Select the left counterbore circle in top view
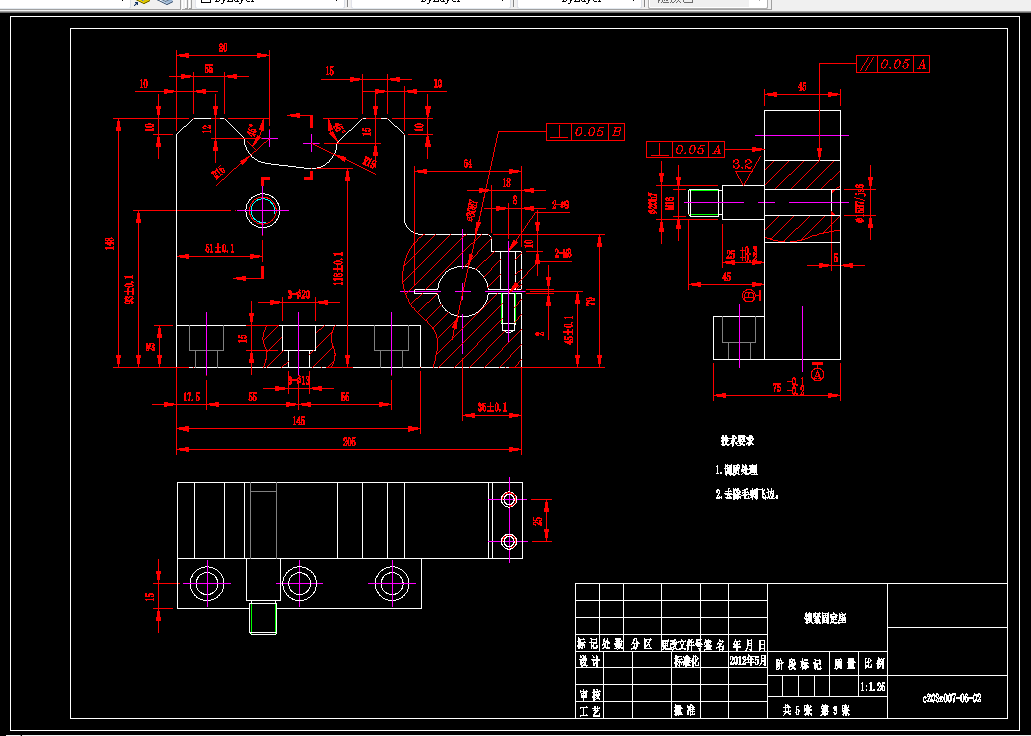Viewport: 1031px width, 736px height. [x=207, y=583]
